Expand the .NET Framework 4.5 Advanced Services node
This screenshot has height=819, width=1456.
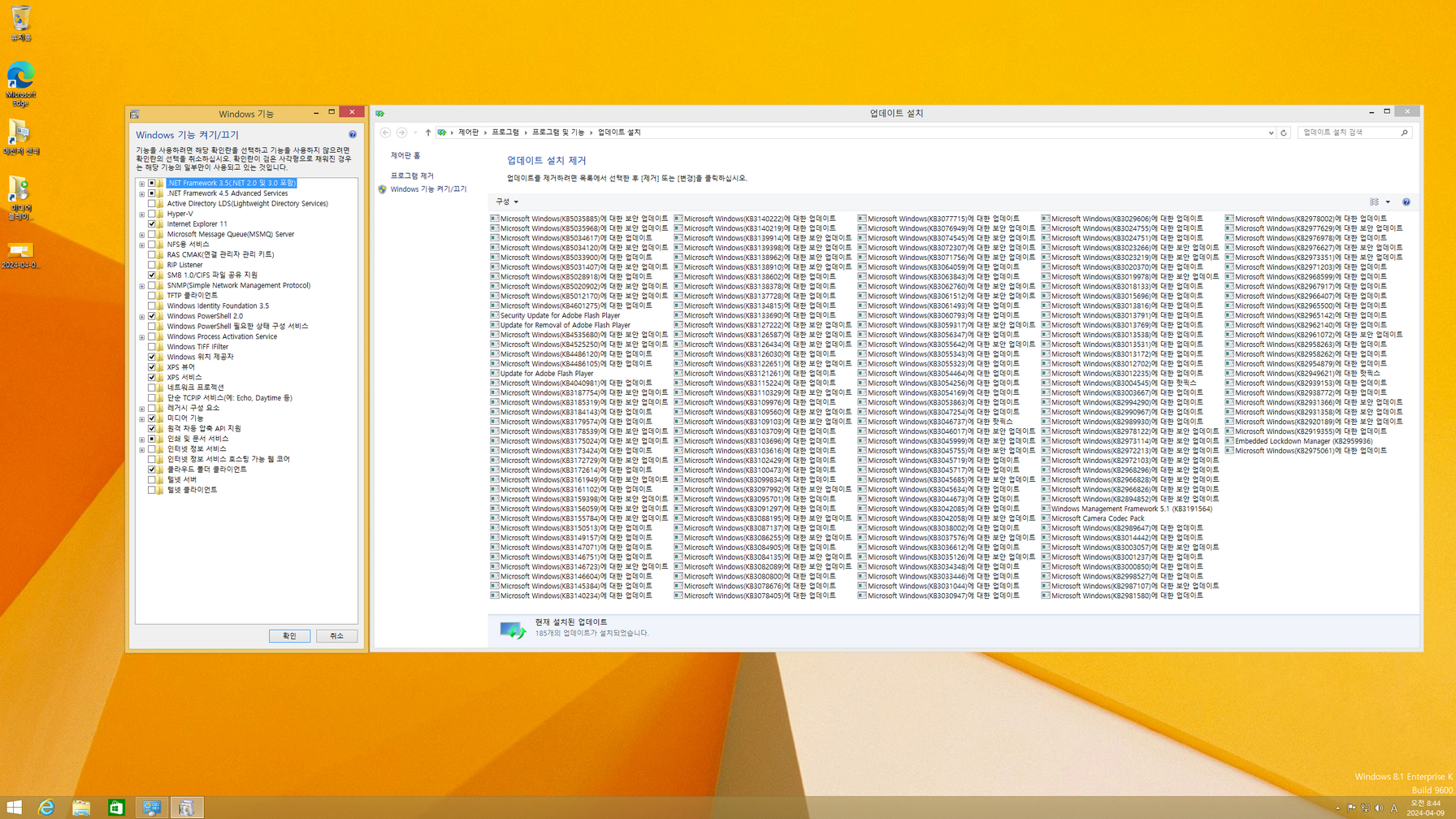coord(142,193)
